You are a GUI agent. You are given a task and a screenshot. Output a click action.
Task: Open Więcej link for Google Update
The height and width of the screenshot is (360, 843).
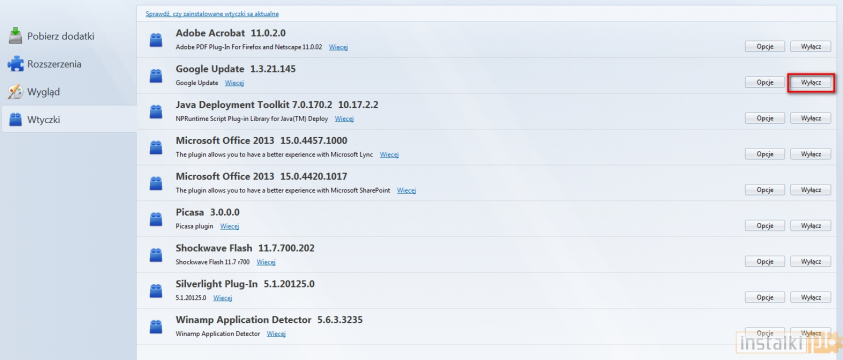point(234,83)
